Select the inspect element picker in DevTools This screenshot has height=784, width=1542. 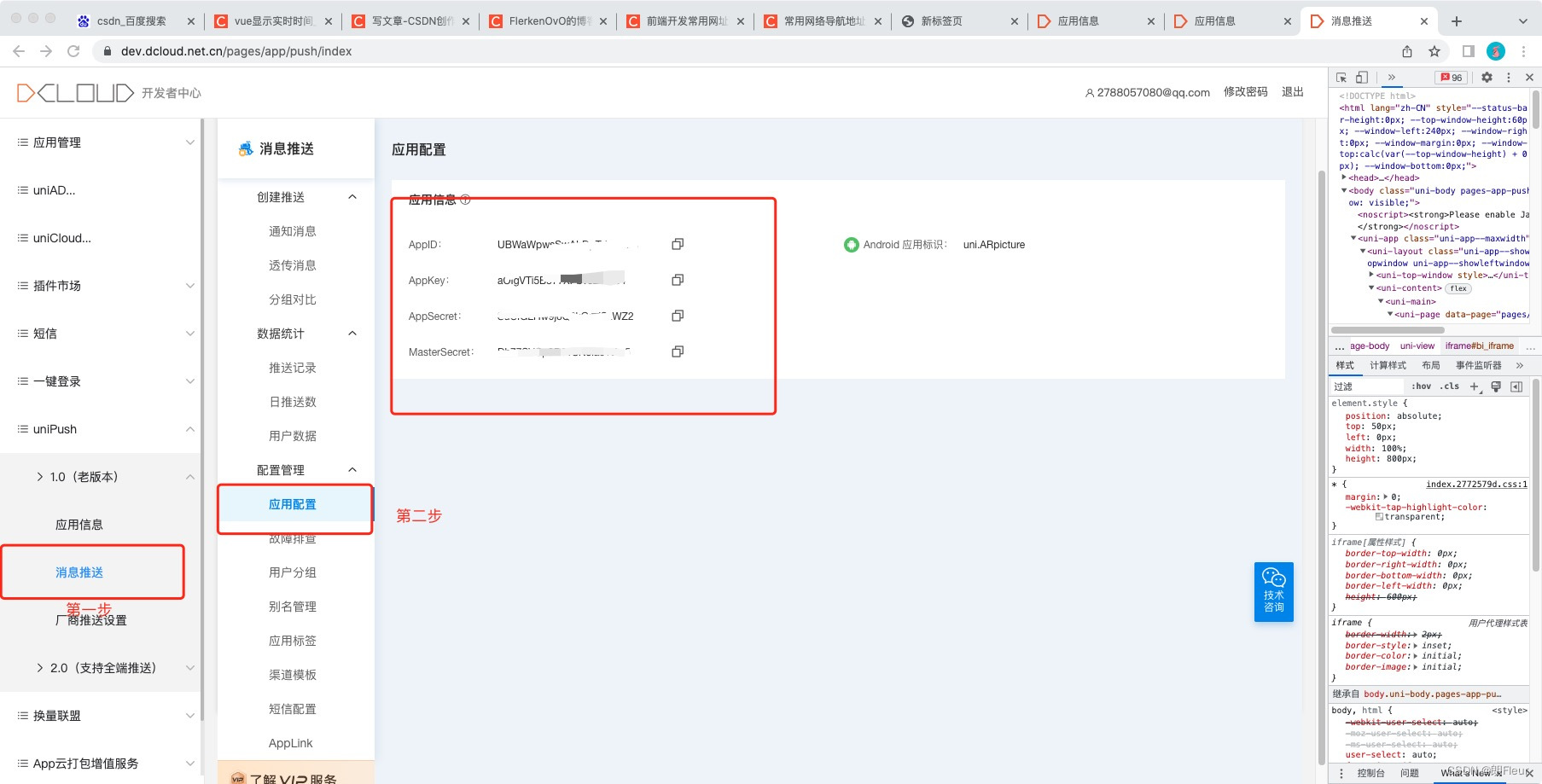point(1341,78)
